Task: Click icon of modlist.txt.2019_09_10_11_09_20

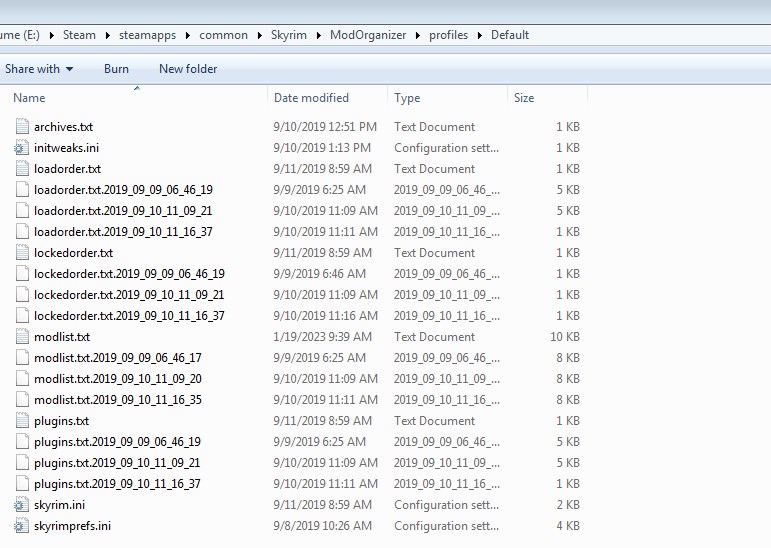Action: [x=22, y=379]
